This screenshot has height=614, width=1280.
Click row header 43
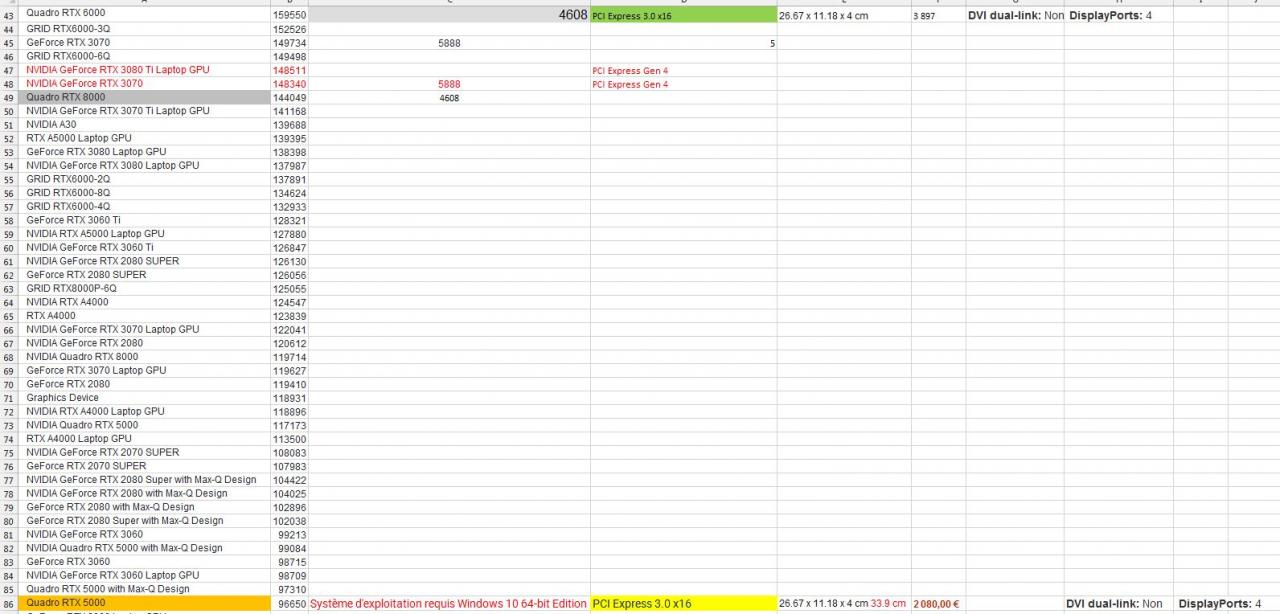[x=9, y=15]
